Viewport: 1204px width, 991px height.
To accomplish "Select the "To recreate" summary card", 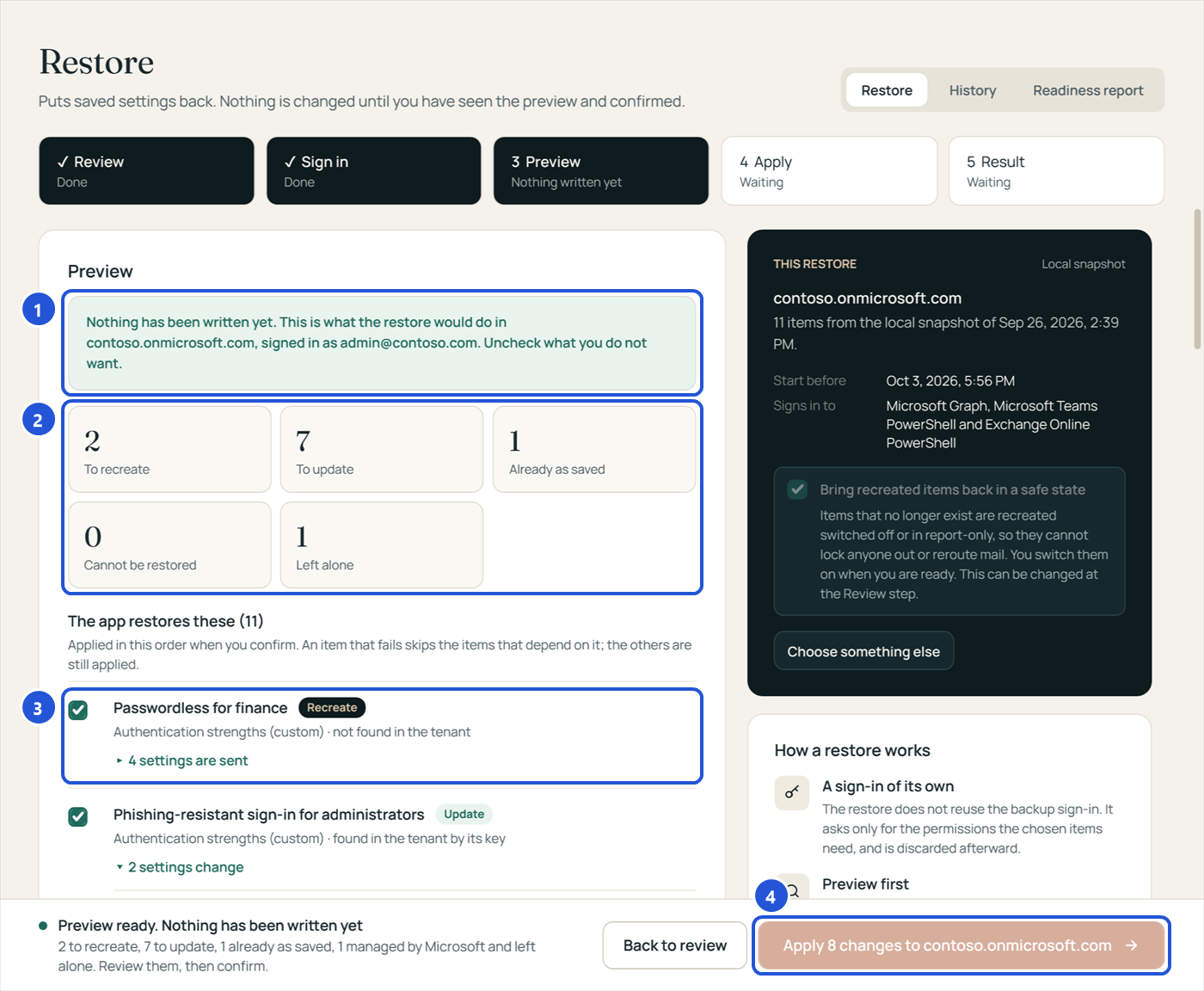I will (x=170, y=450).
